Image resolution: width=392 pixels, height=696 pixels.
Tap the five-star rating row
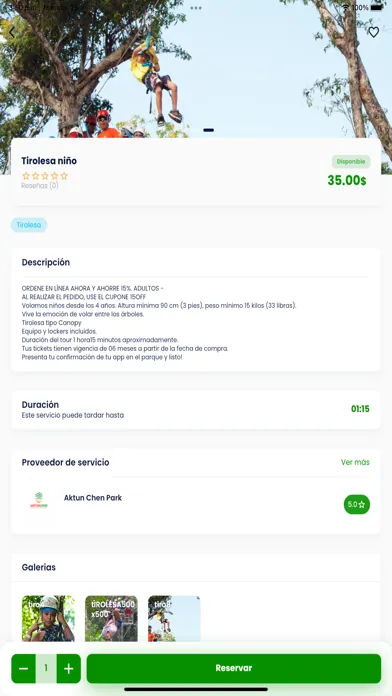point(45,176)
